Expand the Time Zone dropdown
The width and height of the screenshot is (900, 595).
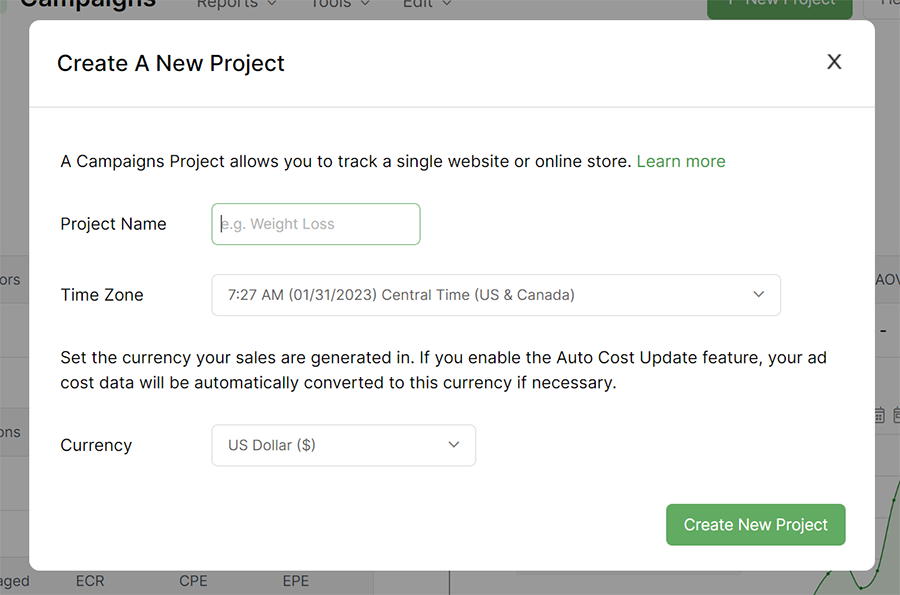(x=495, y=295)
